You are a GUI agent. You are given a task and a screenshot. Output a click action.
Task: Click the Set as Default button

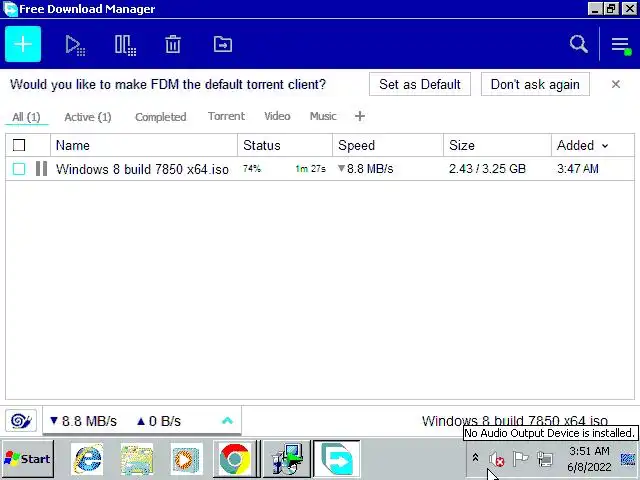(x=420, y=84)
